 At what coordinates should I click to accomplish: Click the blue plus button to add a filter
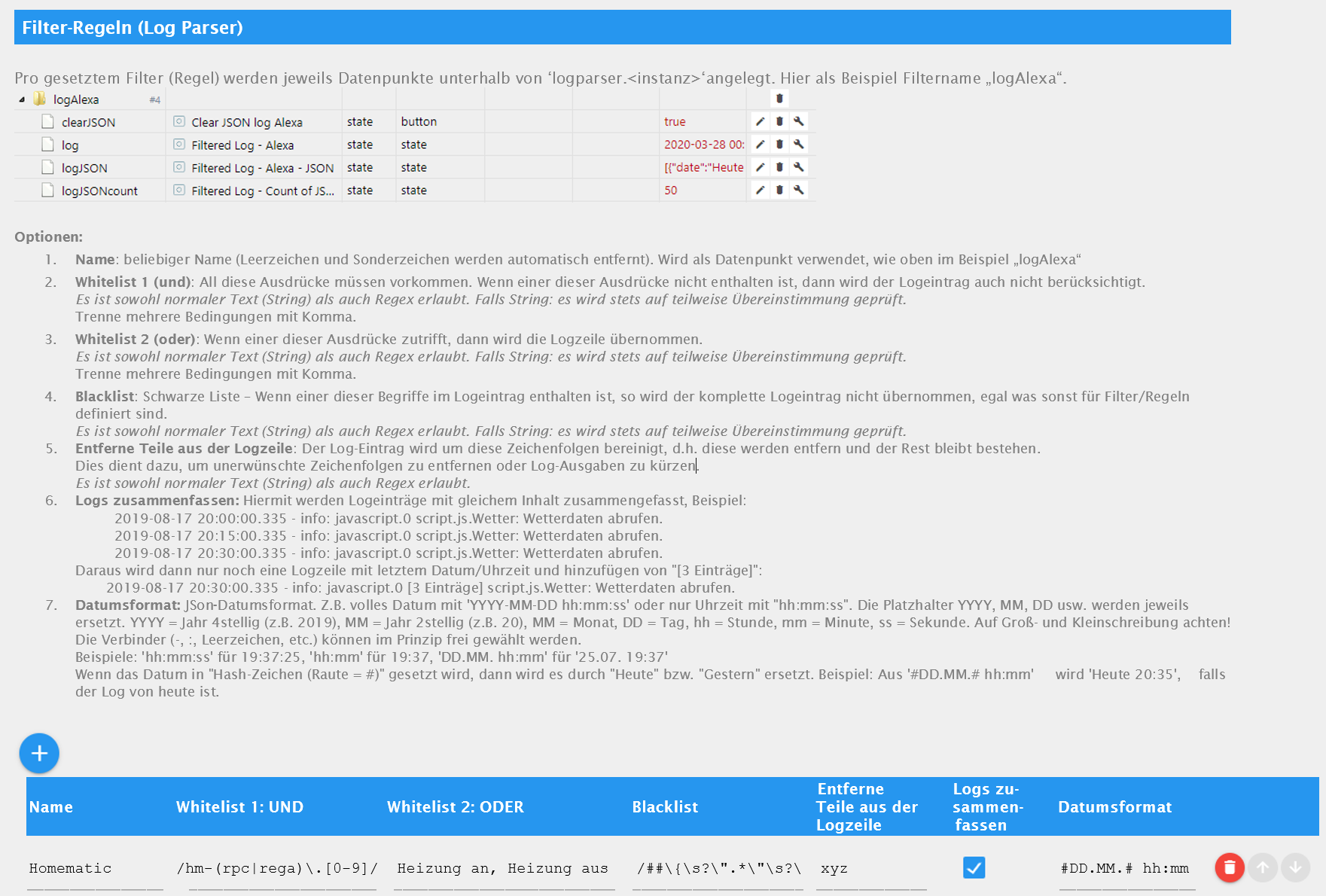click(39, 753)
